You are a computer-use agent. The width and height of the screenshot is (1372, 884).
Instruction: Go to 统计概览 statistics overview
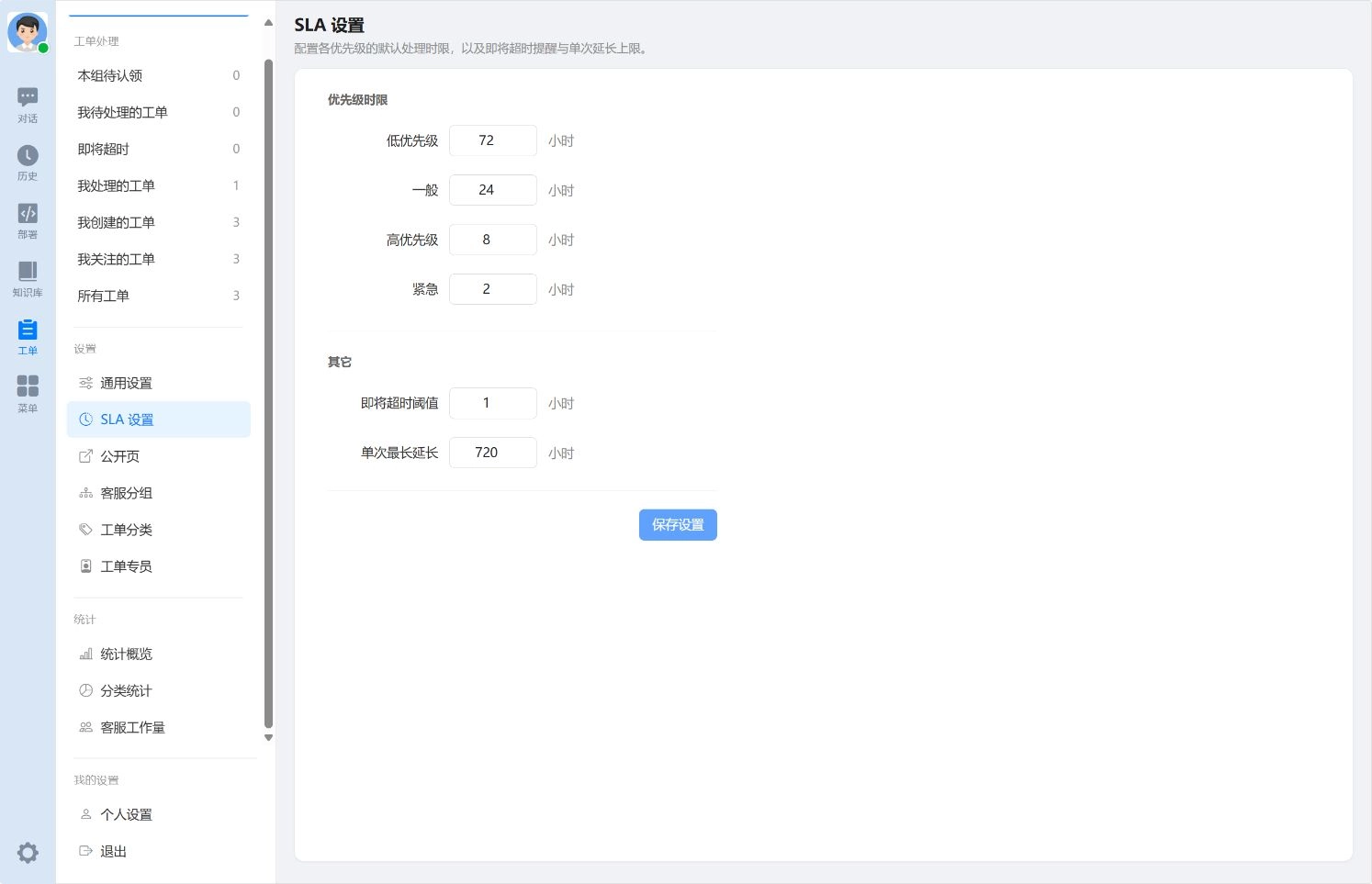pos(159,654)
